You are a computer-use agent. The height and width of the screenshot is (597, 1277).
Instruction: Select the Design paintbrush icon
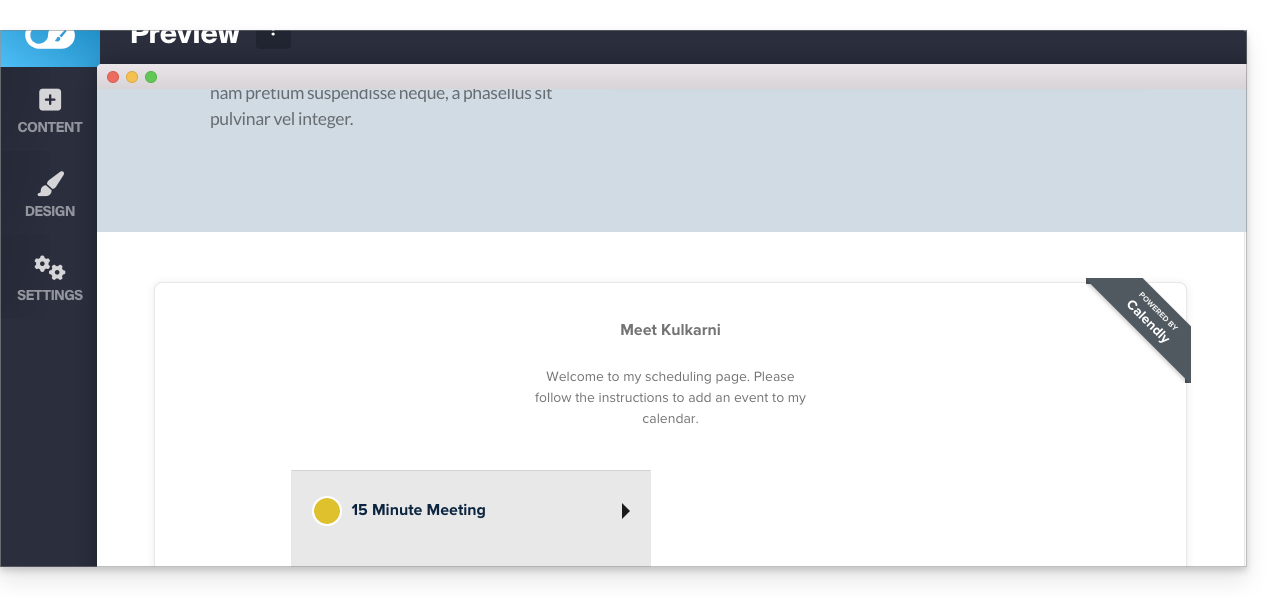(x=50, y=184)
